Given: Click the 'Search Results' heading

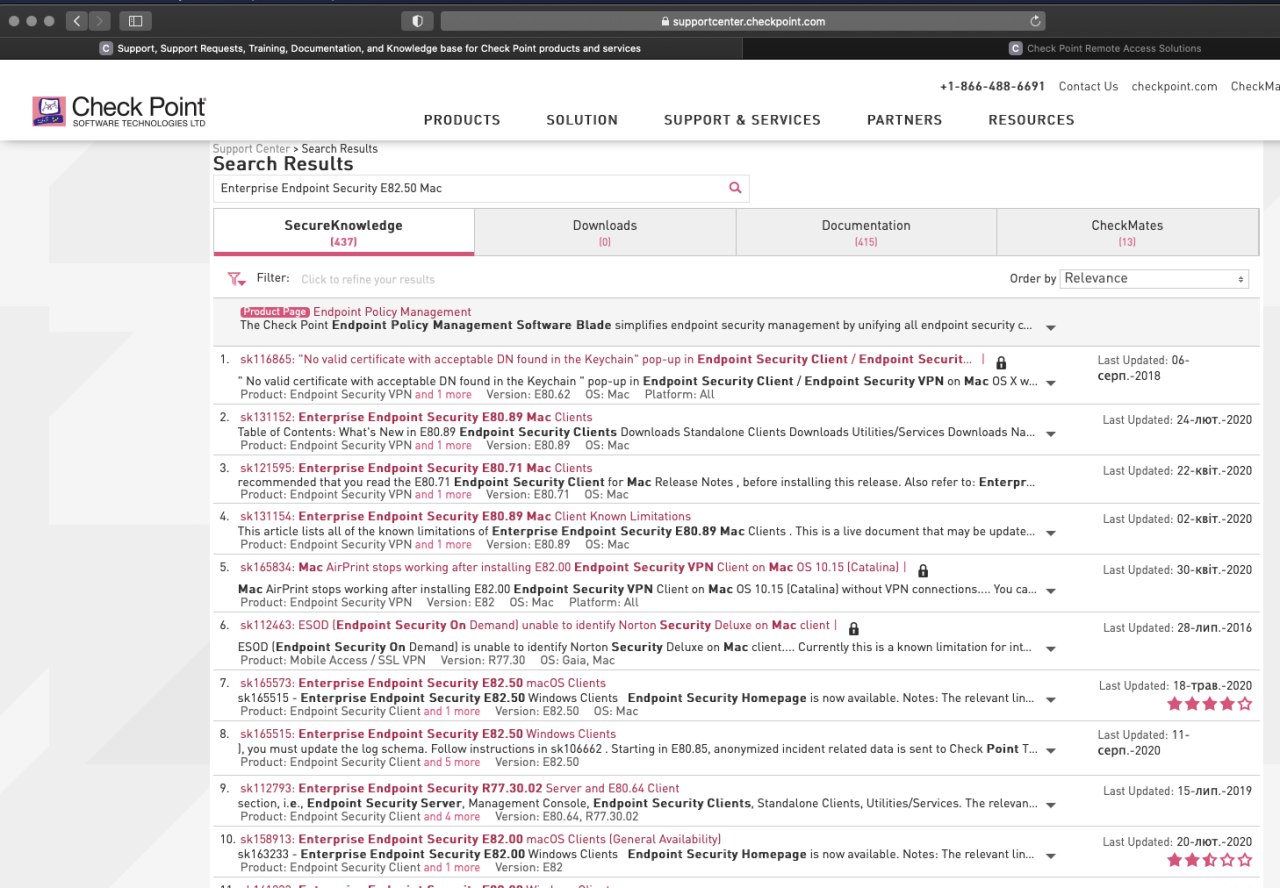Looking at the screenshot, I should [x=283, y=164].
